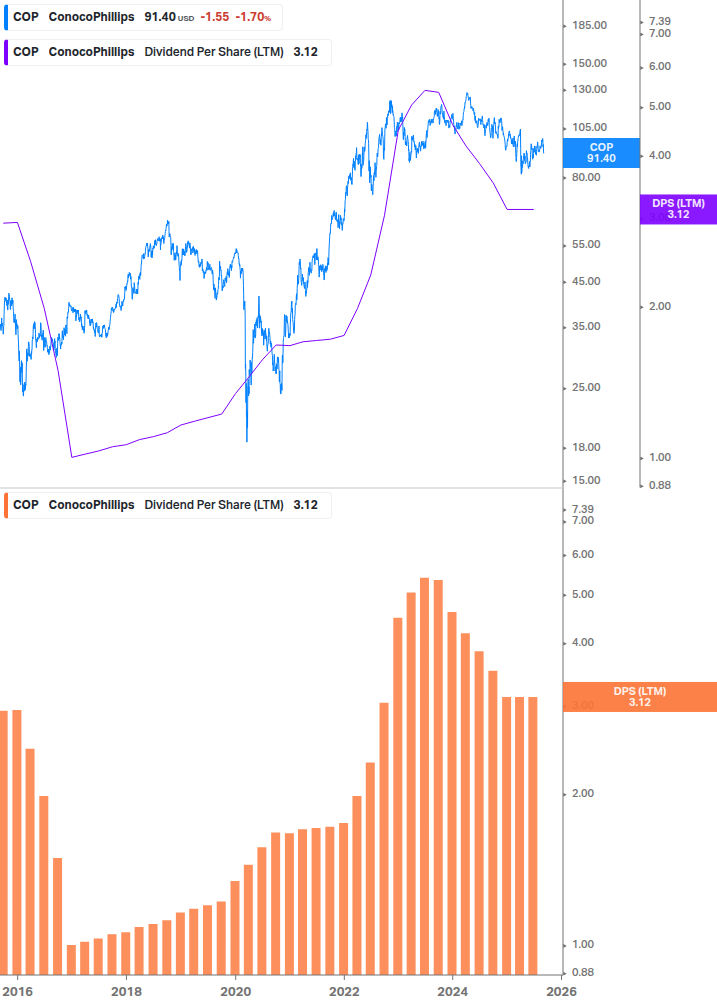Click the 25.00 price axis label

(586, 387)
